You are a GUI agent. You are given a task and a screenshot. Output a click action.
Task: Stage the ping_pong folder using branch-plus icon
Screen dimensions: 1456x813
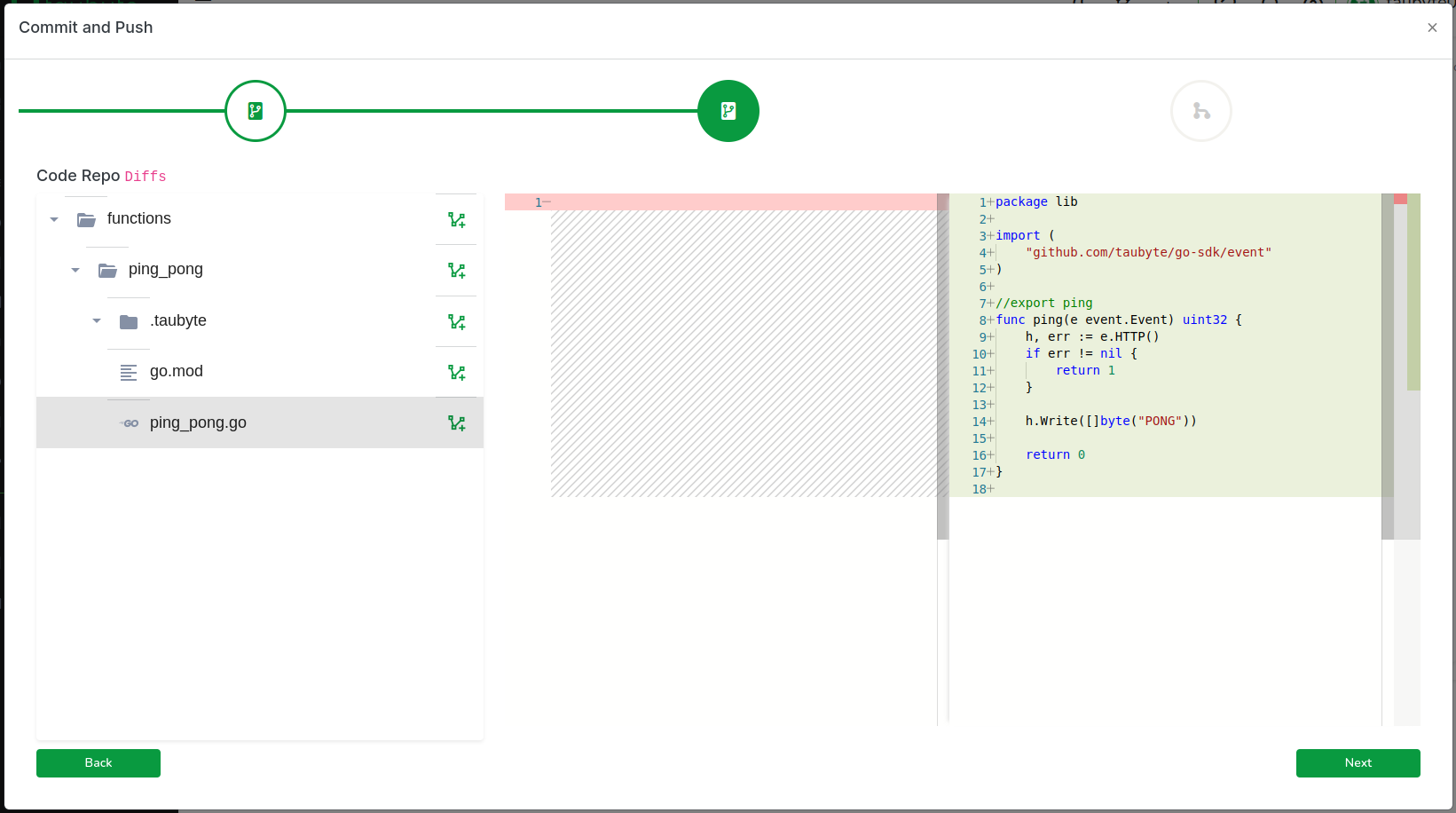click(457, 271)
